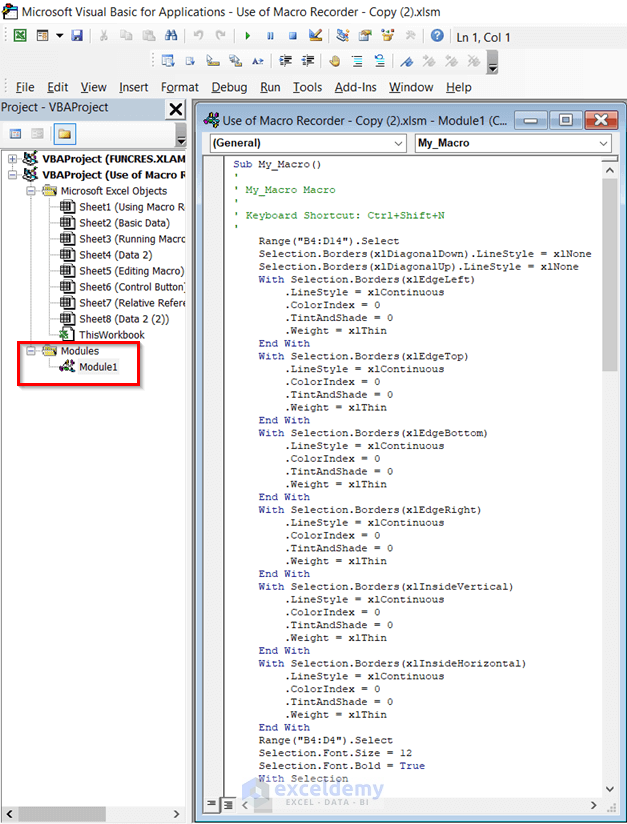Click the Cut scissors icon
This screenshot has width=627, height=824.
point(104,36)
